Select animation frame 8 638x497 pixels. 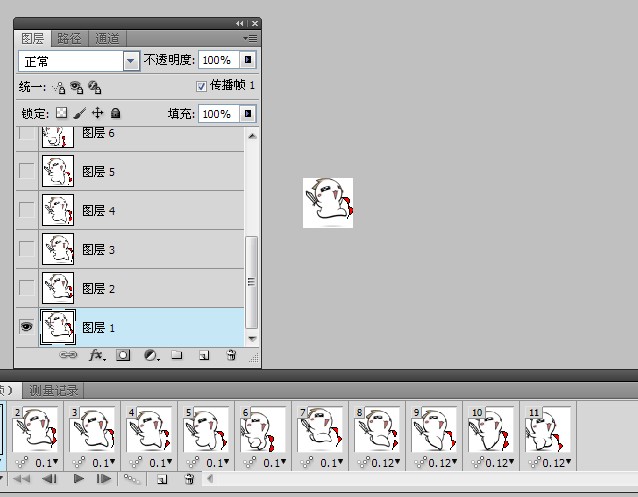tap(377, 429)
